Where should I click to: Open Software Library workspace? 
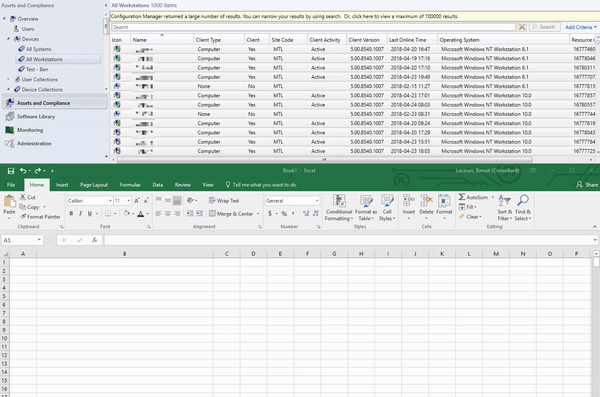pyautogui.click(x=36, y=117)
